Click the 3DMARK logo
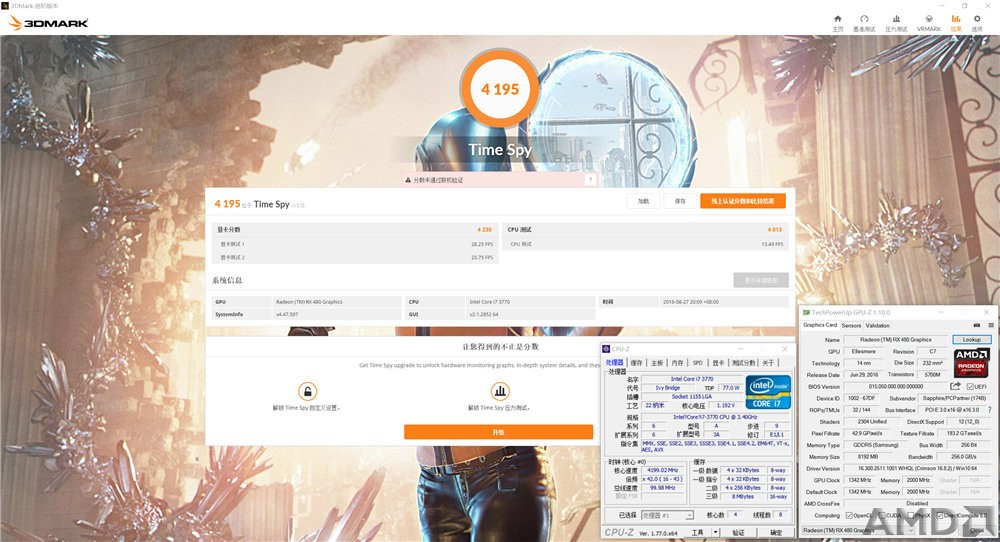 point(48,23)
